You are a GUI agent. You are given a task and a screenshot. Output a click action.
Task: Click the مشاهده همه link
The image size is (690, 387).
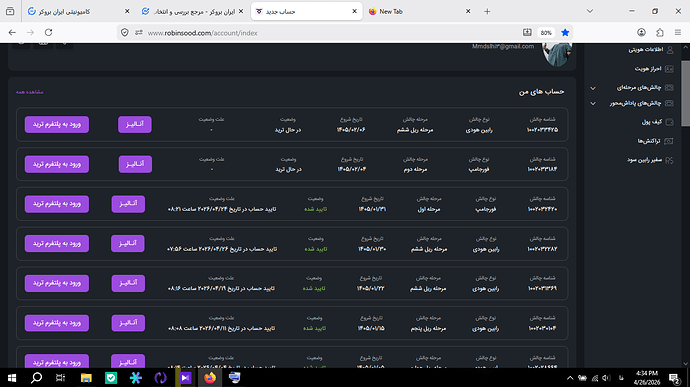pos(29,92)
